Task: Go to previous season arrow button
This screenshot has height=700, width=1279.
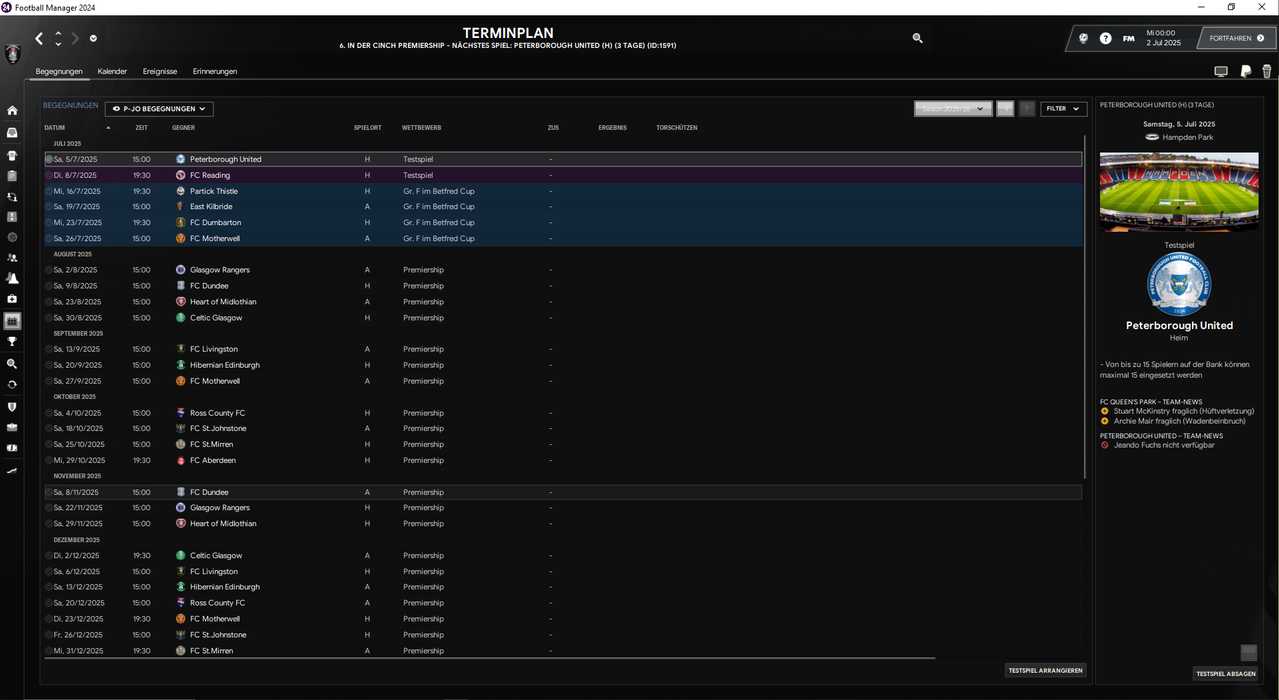Action: (x=1005, y=108)
